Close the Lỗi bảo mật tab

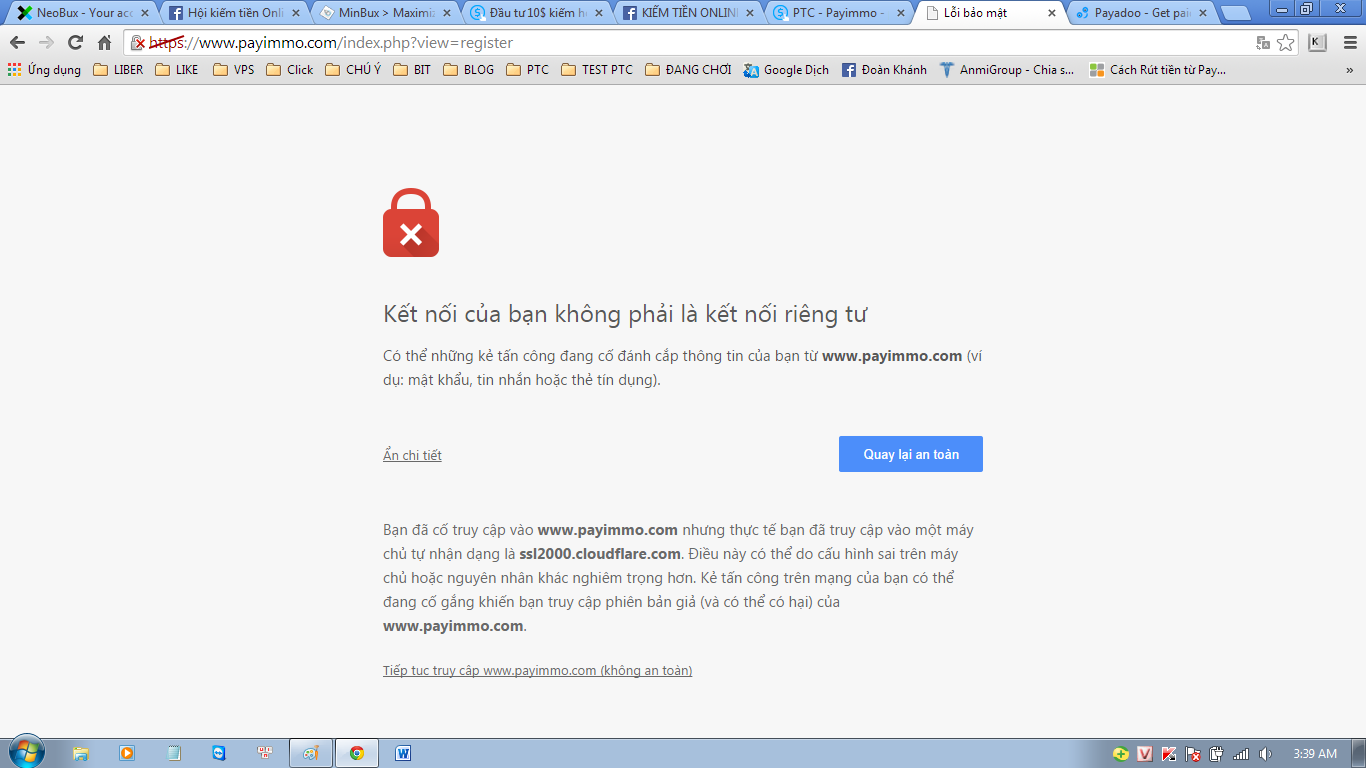point(1051,13)
